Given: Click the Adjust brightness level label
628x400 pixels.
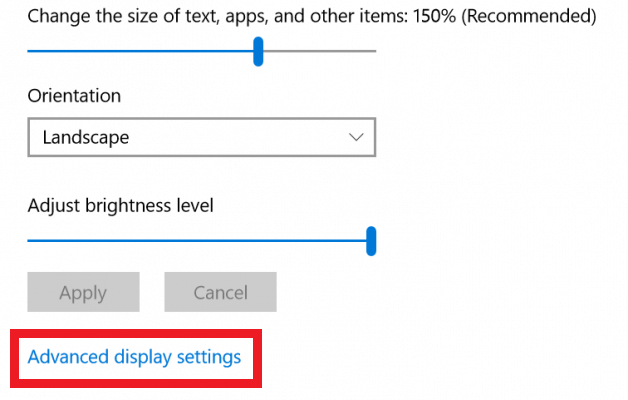Looking at the screenshot, I should (121, 206).
